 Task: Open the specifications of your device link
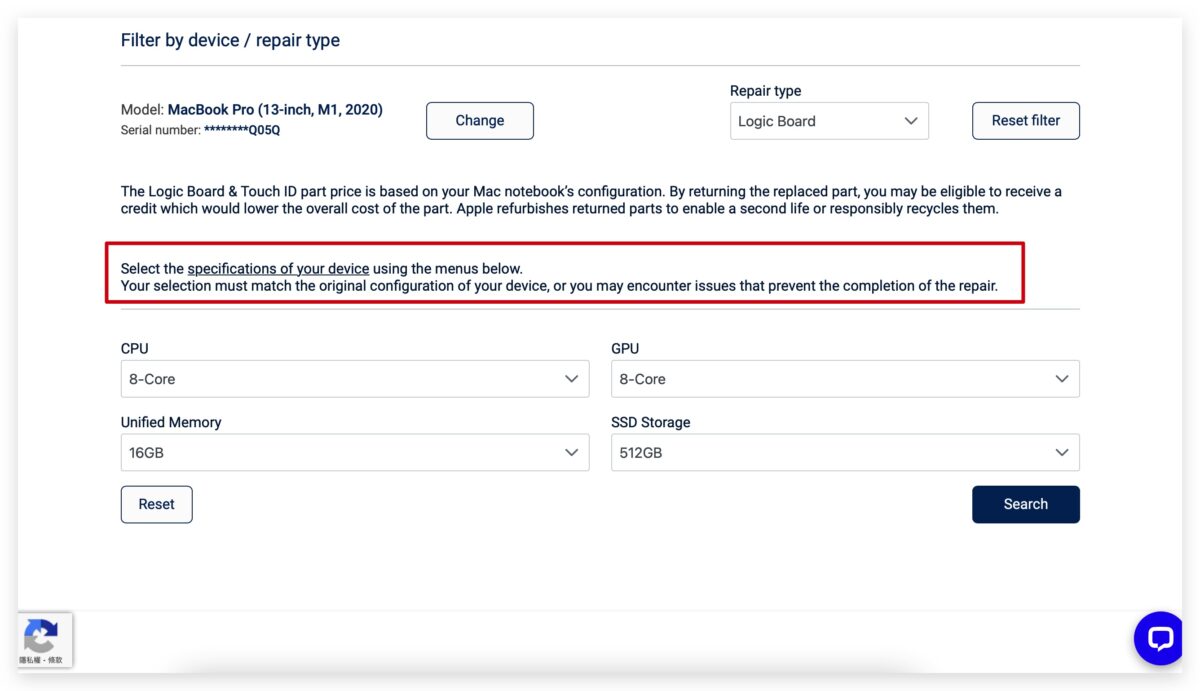tap(278, 269)
